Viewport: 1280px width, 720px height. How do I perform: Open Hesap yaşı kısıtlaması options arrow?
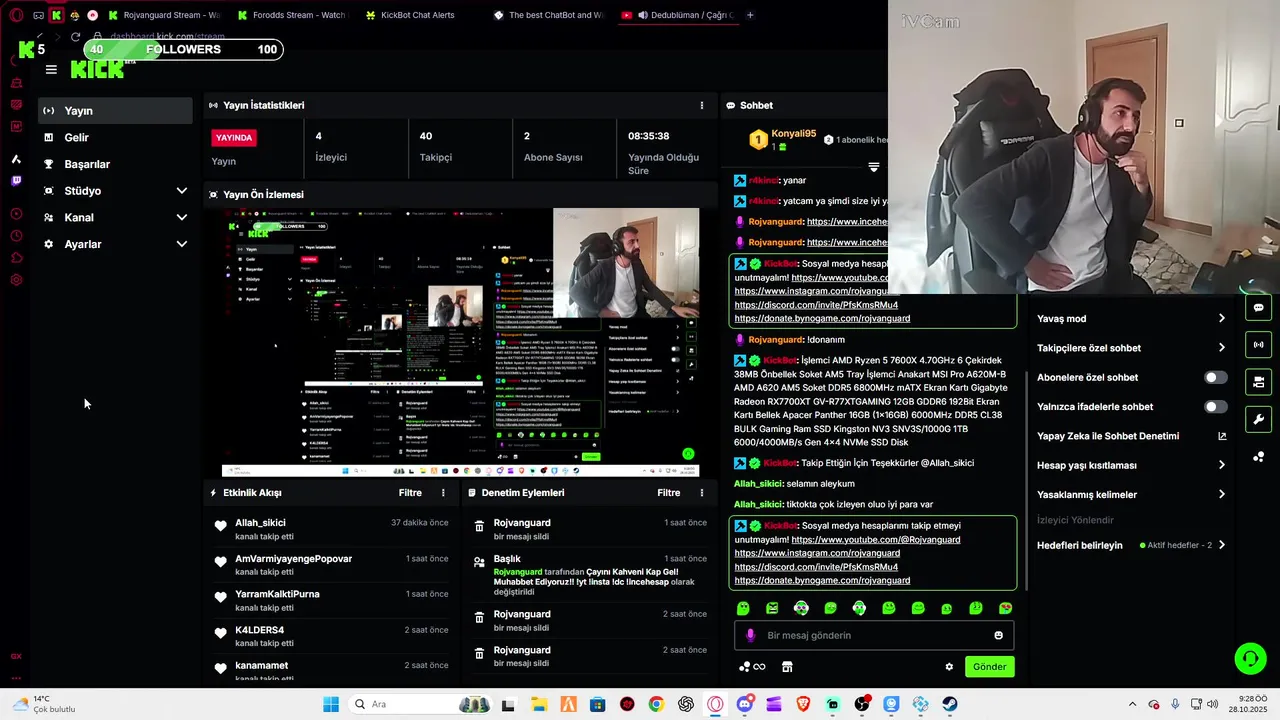coord(1221,465)
